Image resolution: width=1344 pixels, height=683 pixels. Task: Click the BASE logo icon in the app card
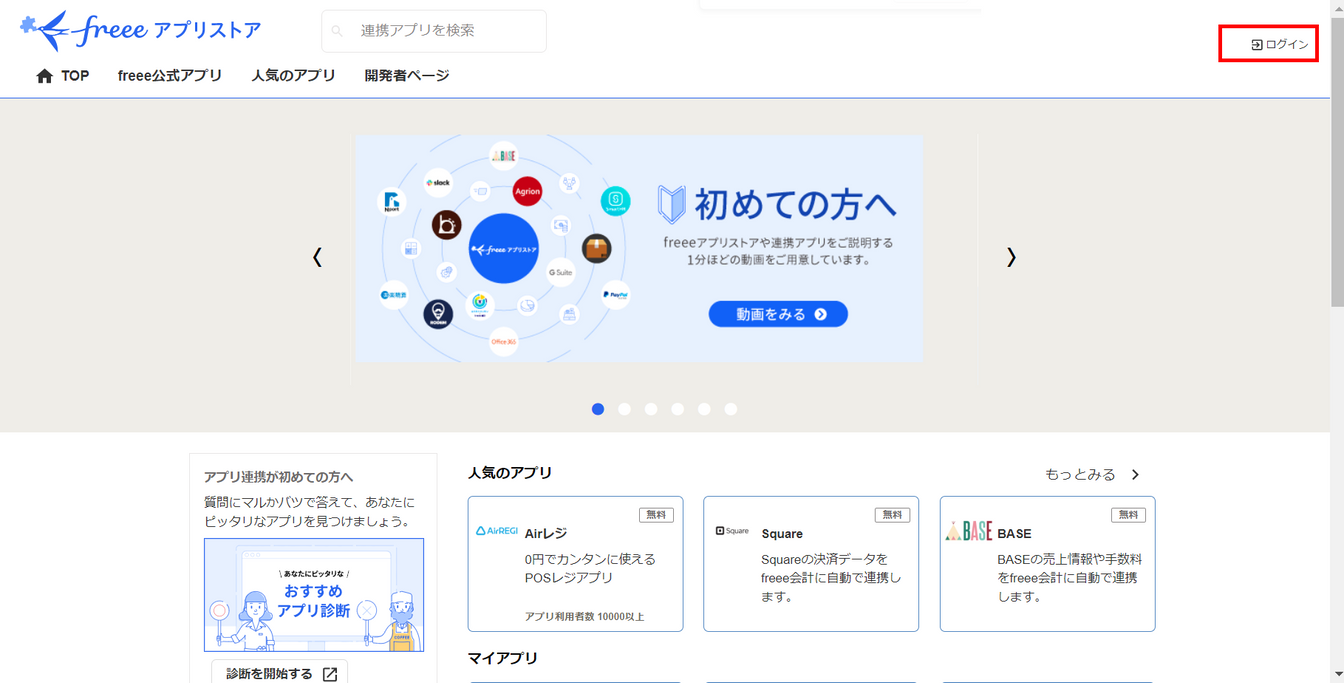pos(969,531)
